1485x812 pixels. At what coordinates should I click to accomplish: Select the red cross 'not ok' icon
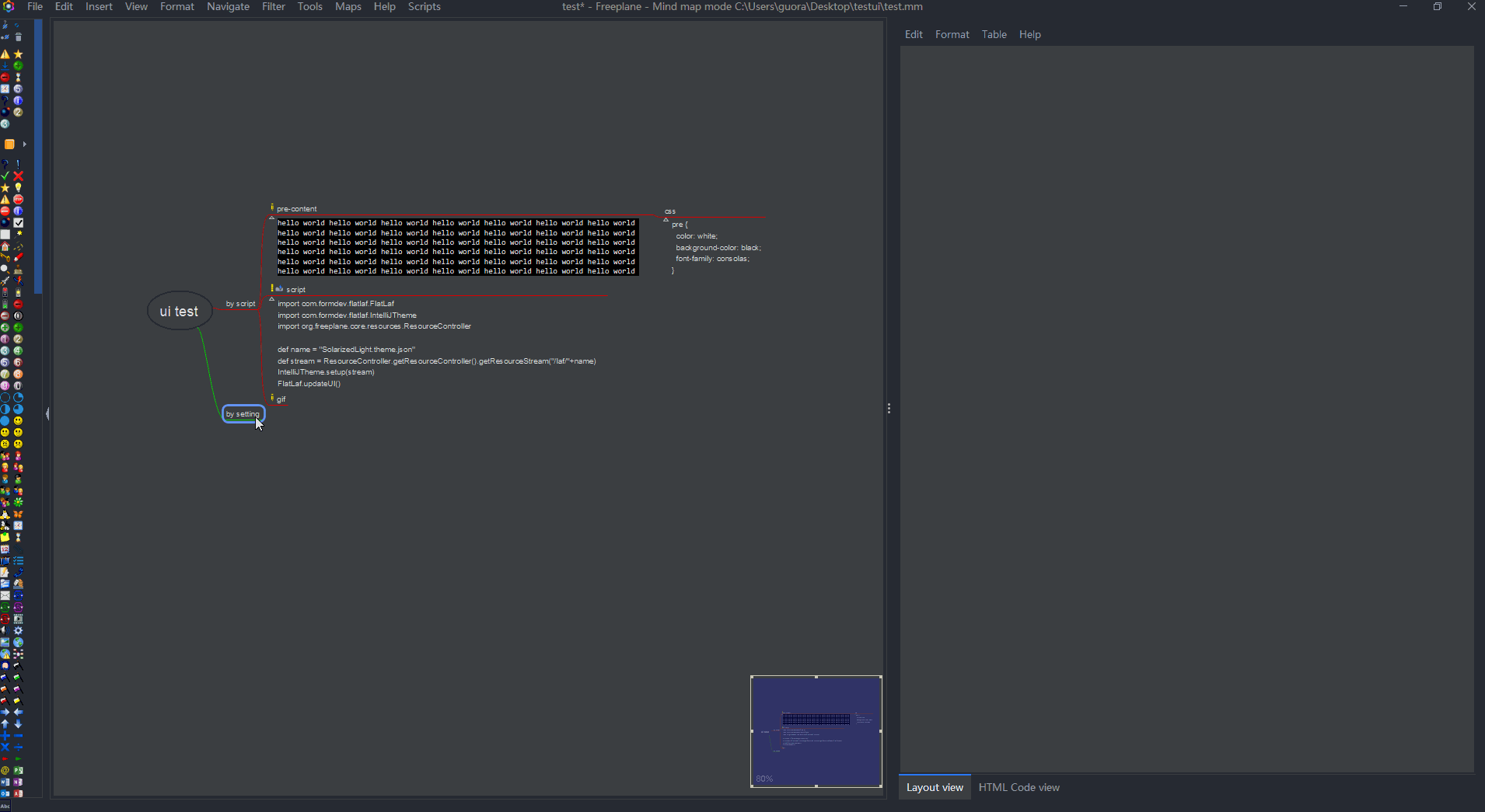[x=19, y=176]
